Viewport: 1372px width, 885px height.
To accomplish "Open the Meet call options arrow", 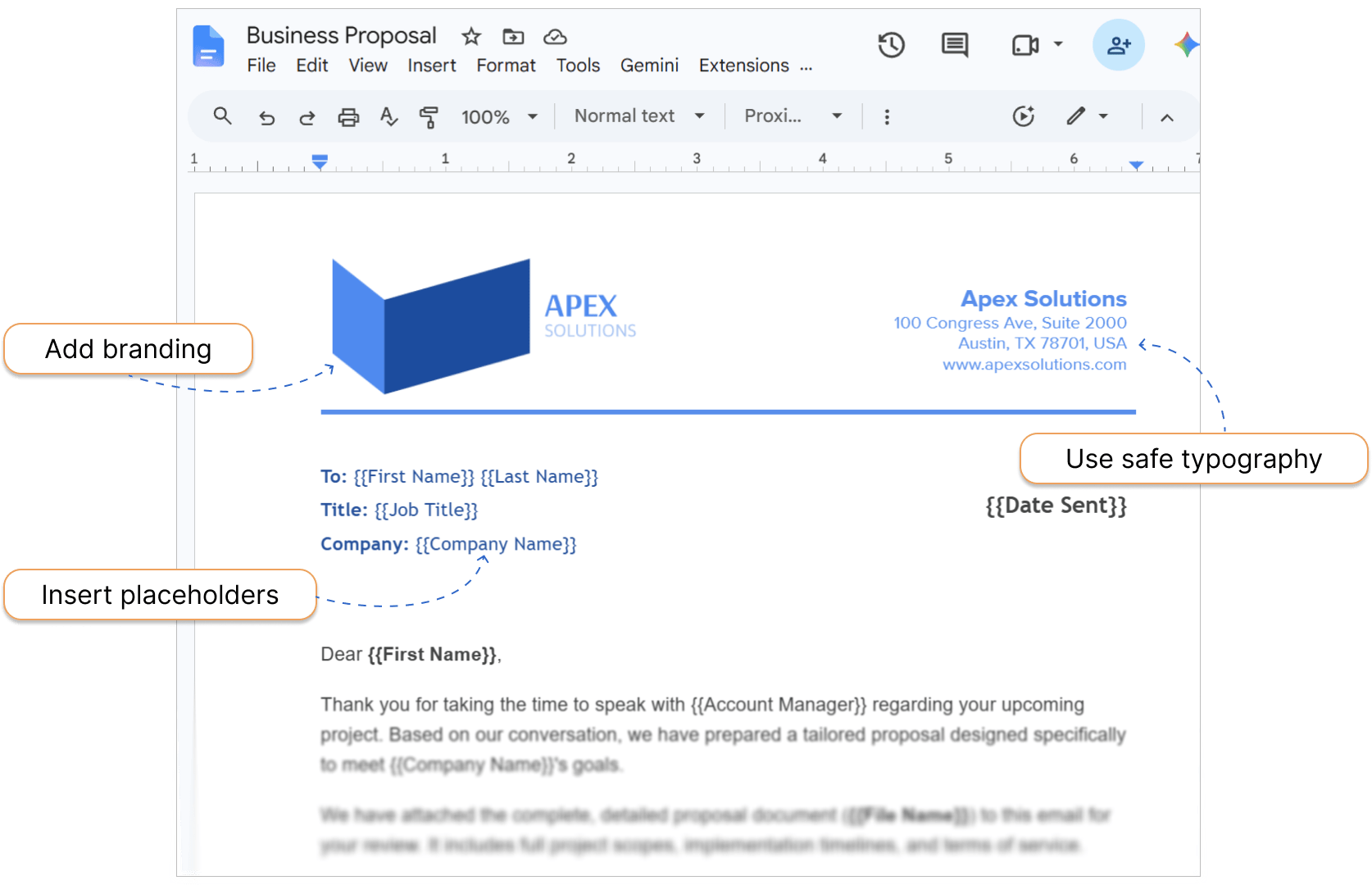I will (x=1058, y=44).
